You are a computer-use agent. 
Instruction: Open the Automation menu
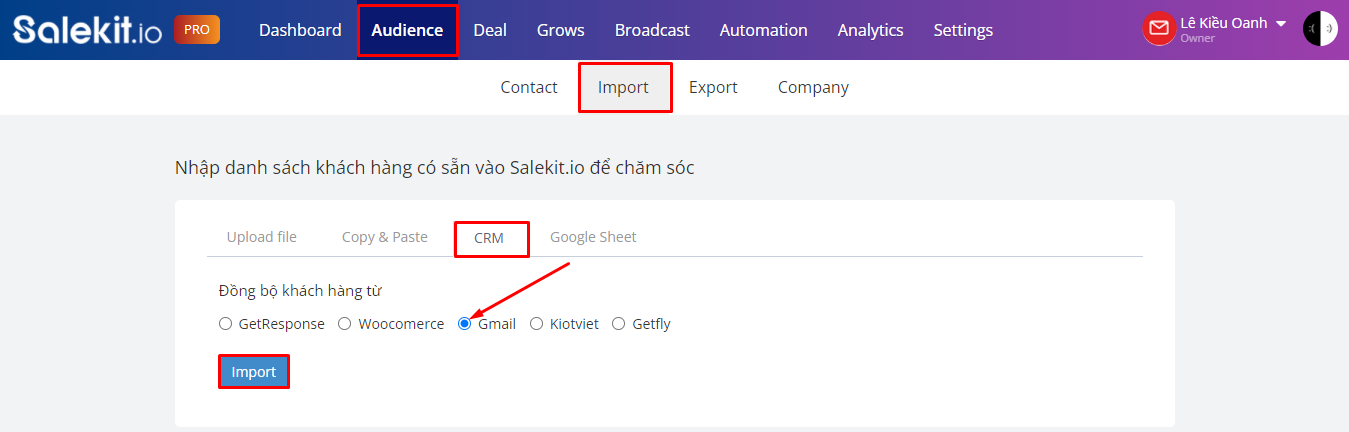763,30
